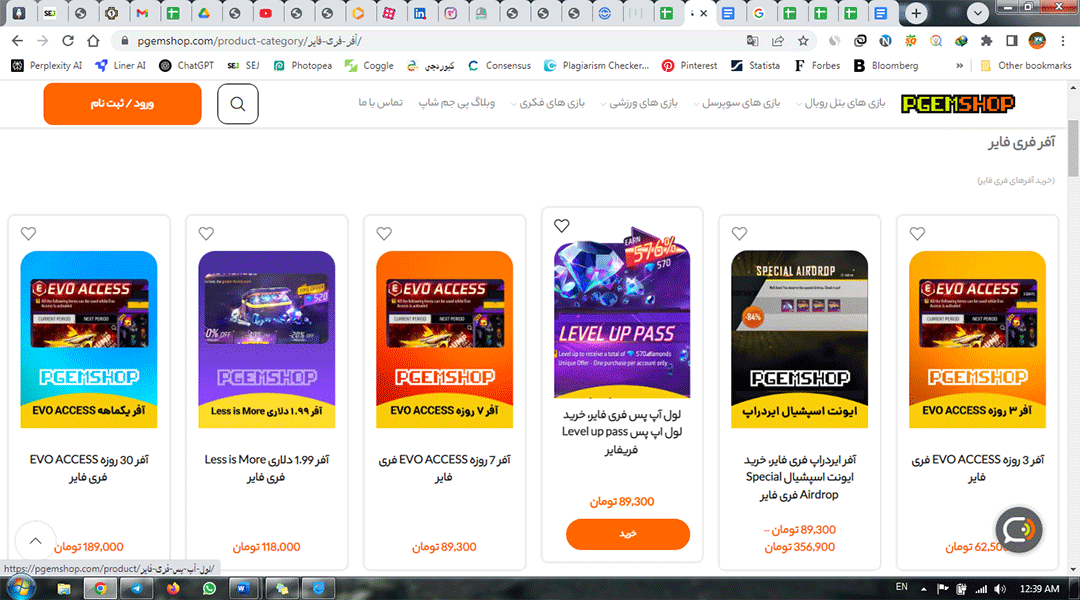Show hidden system tray icons arrow

923,588
